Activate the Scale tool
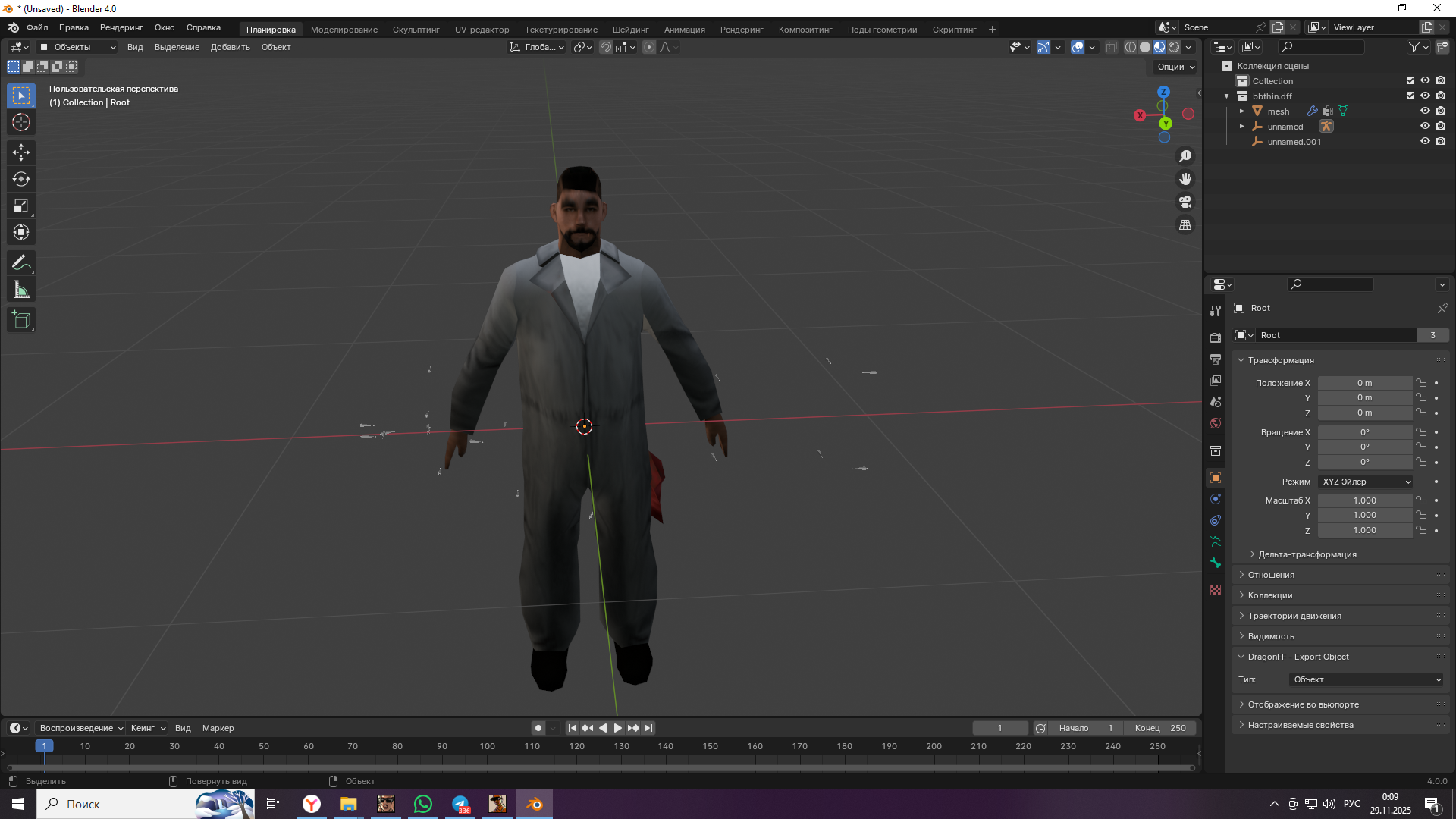Image resolution: width=1456 pixels, height=819 pixels. click(21, 206)
